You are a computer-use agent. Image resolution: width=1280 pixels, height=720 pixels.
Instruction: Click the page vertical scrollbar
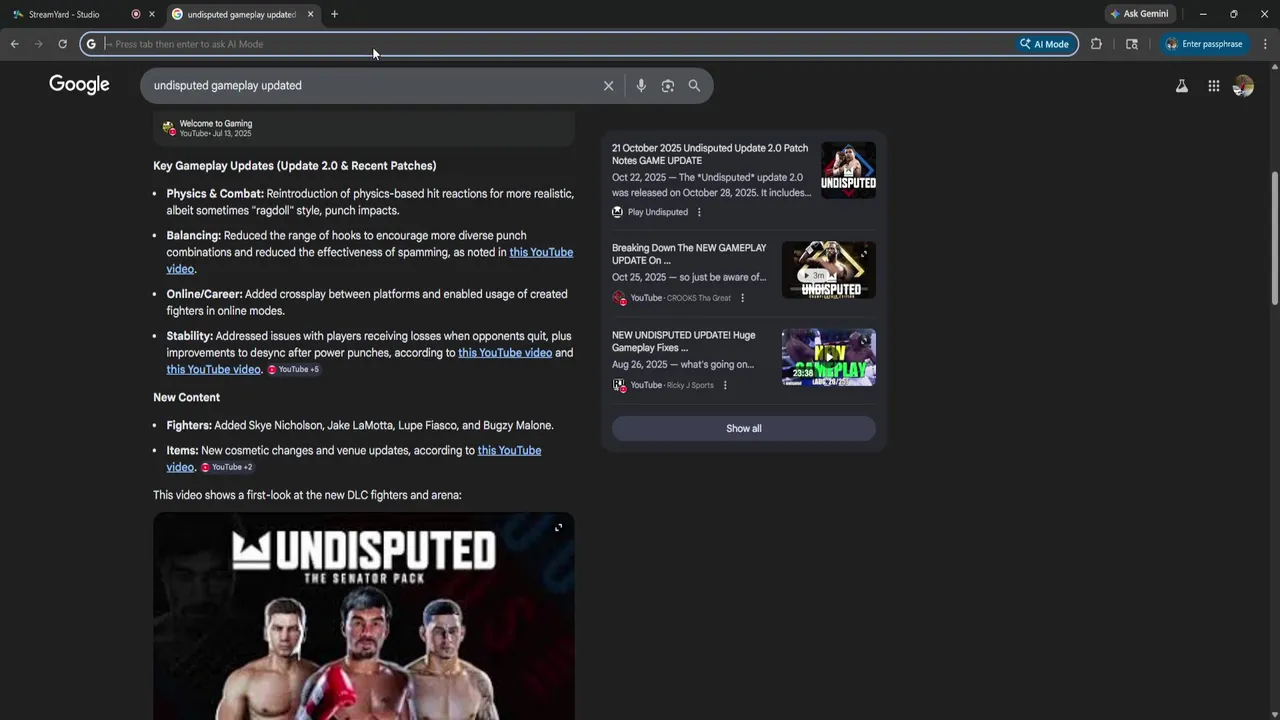(x=1275, y=238)
